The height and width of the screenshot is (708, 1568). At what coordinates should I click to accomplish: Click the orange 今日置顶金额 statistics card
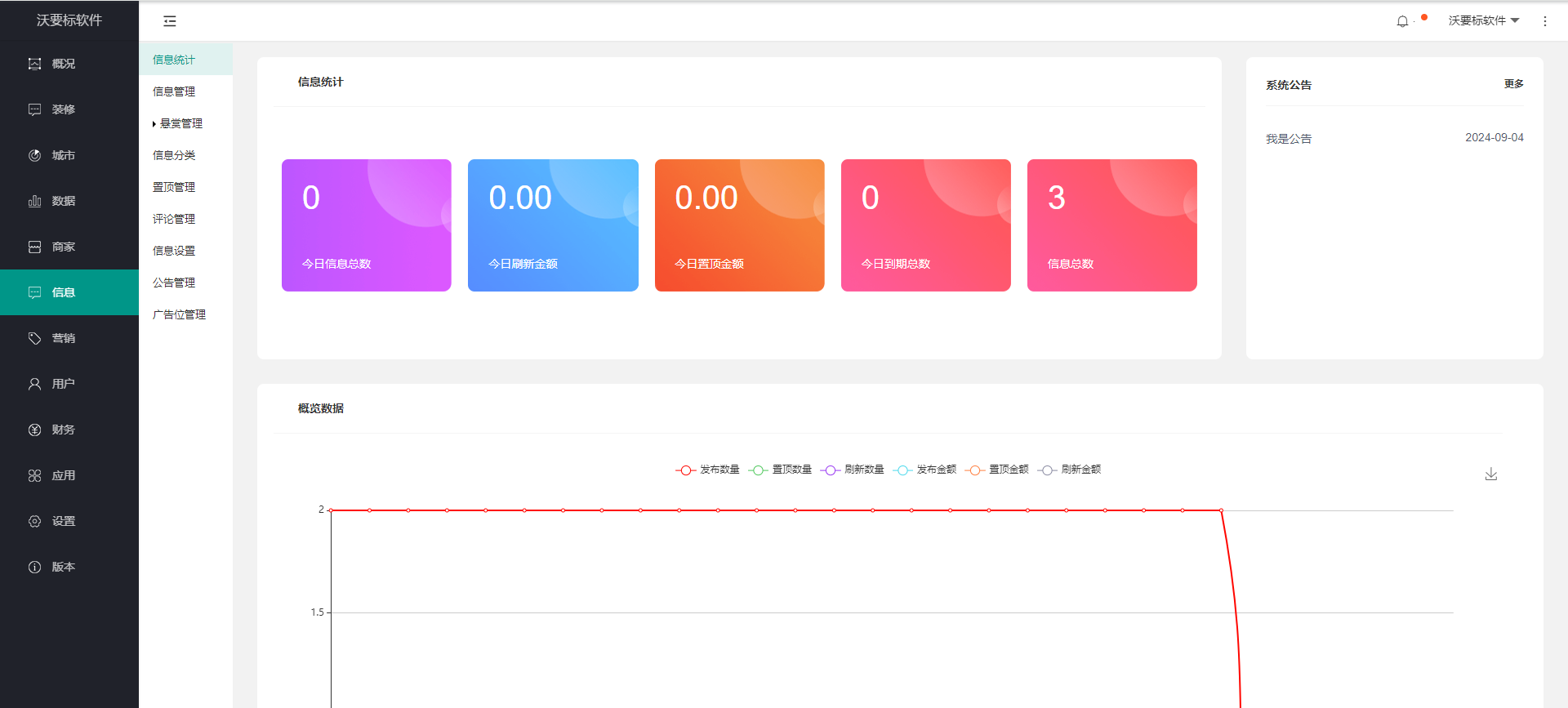739,225
